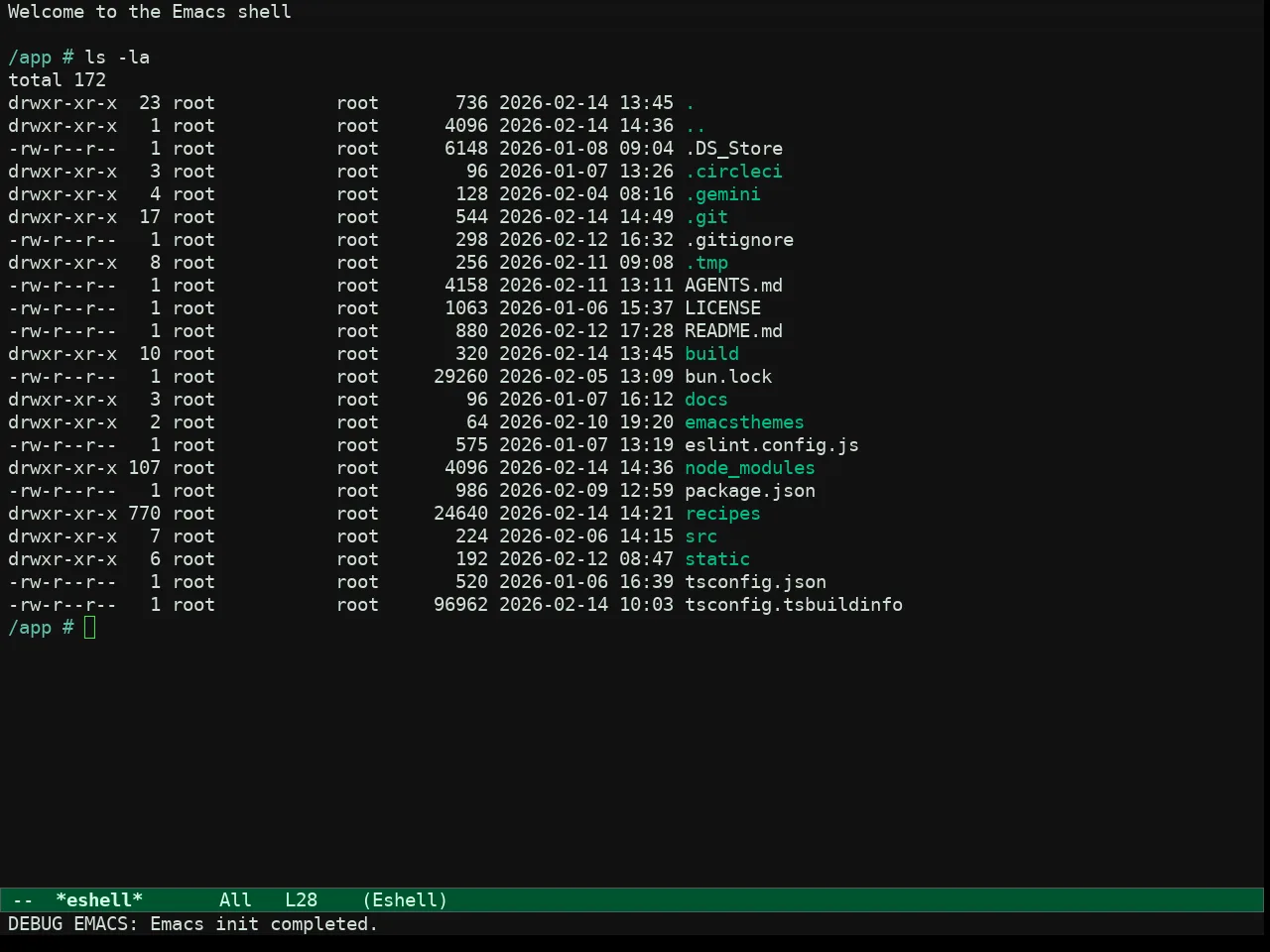Click the 'Welcome to the Emacs shell' banner

point(150,12)
